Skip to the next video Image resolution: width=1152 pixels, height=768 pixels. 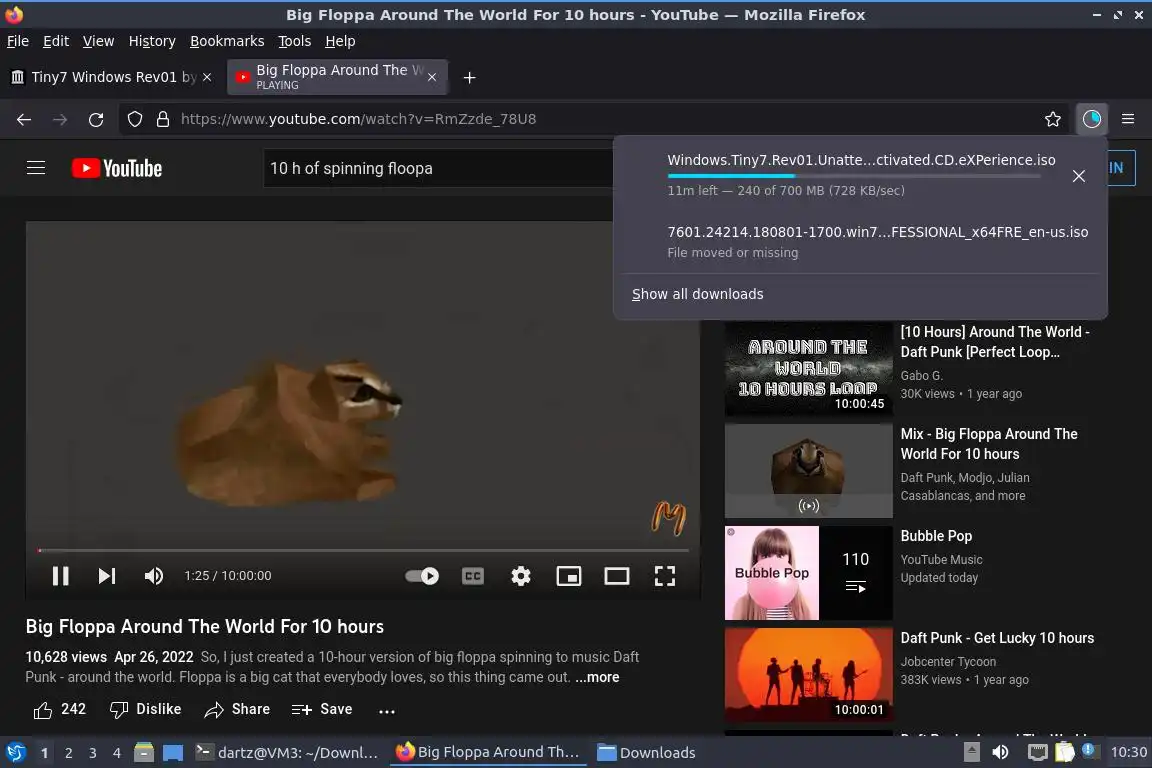point(107,576)
